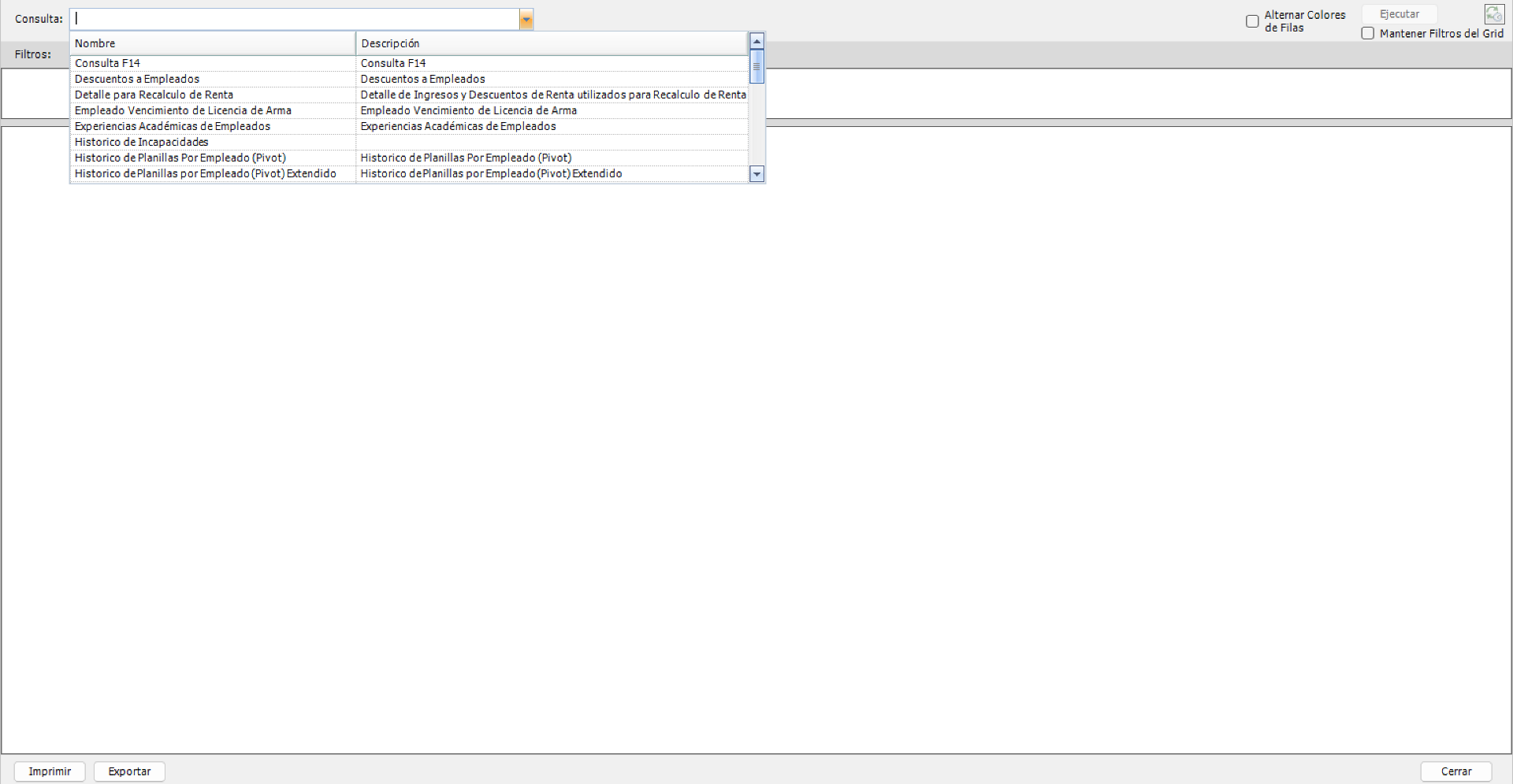Pick Empleado Vencimiento de Licencia de Arma

(183, 110)
